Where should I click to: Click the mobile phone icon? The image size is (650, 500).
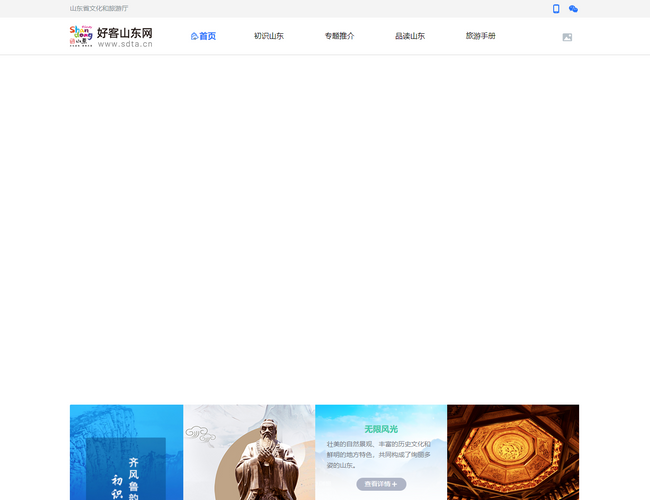[556, 8]
